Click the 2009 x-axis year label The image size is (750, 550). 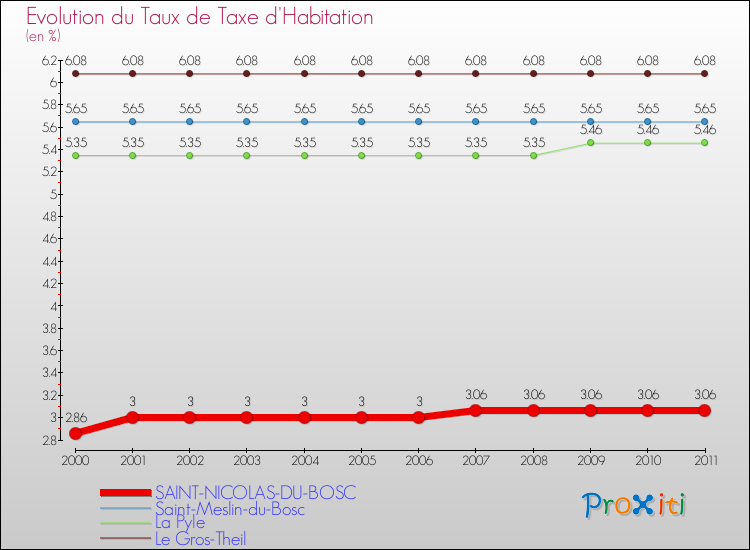[x=591, y=461]
